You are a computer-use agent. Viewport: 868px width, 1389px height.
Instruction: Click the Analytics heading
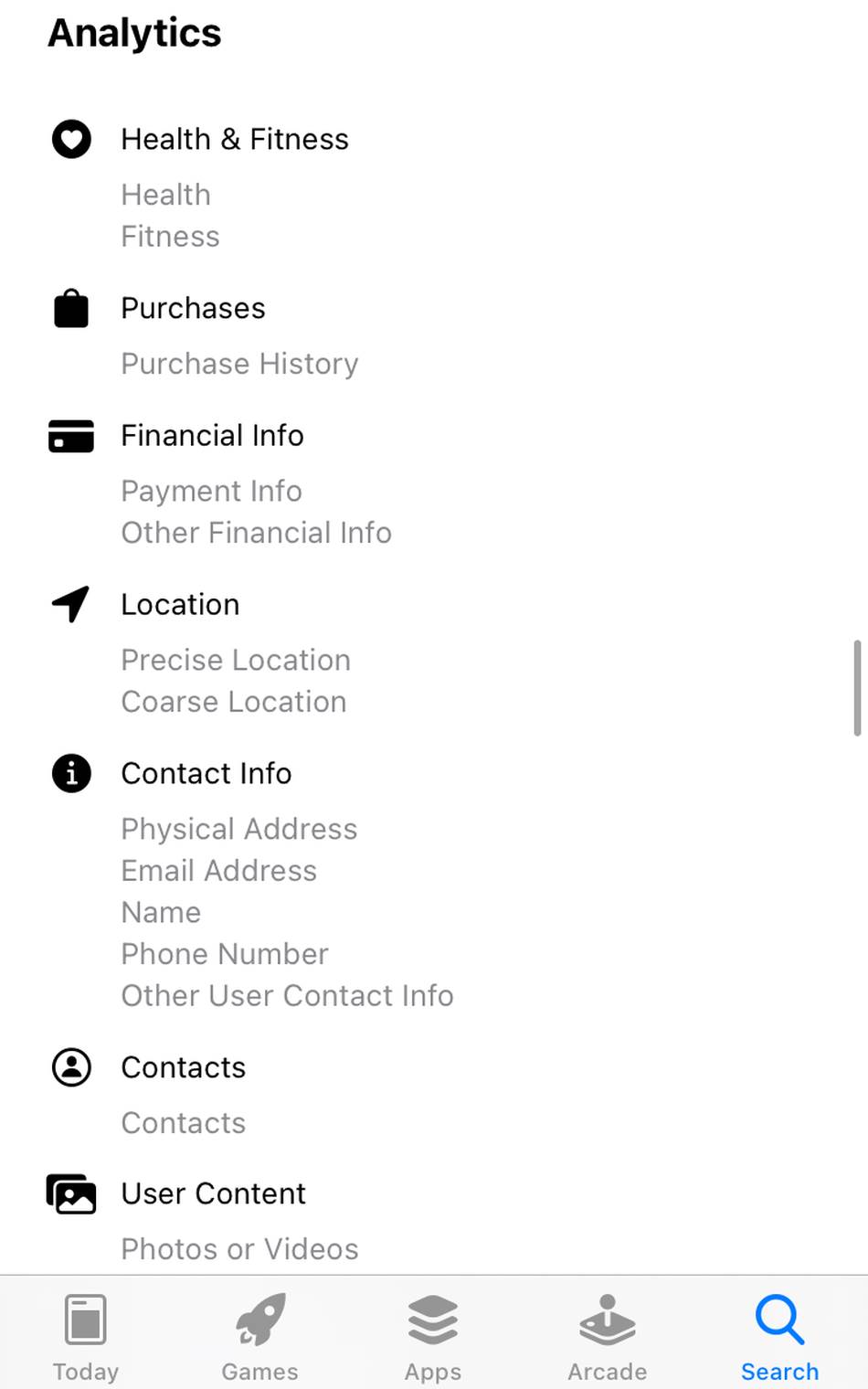click(134, 33)
